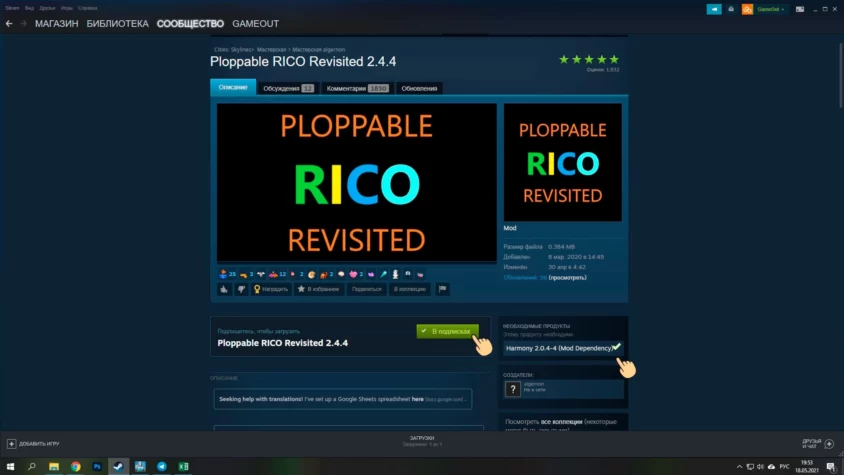Add the mod to favorites with В избранное
Viewport: 844px width, 475px height.
coord(319,289)
